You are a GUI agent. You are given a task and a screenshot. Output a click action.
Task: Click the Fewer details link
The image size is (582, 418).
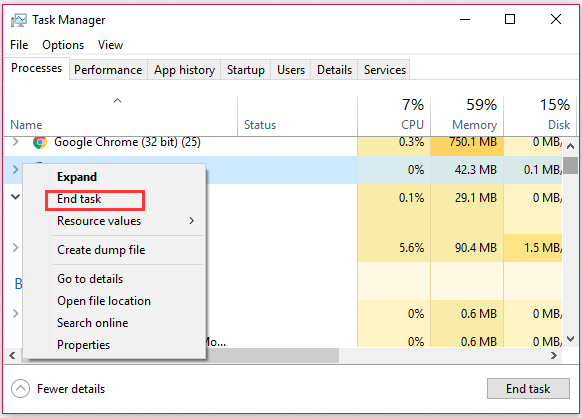click(71, 389)
